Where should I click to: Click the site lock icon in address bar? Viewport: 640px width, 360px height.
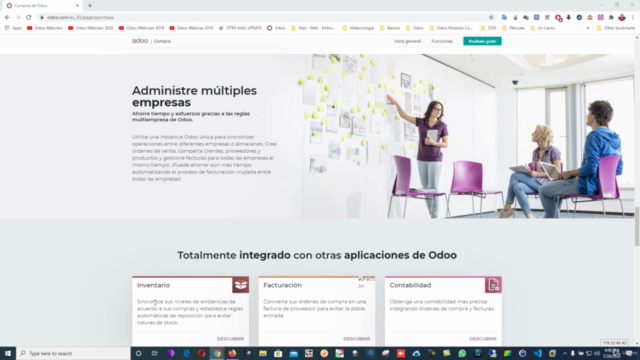pyautogui.click(x=42, y=18)
